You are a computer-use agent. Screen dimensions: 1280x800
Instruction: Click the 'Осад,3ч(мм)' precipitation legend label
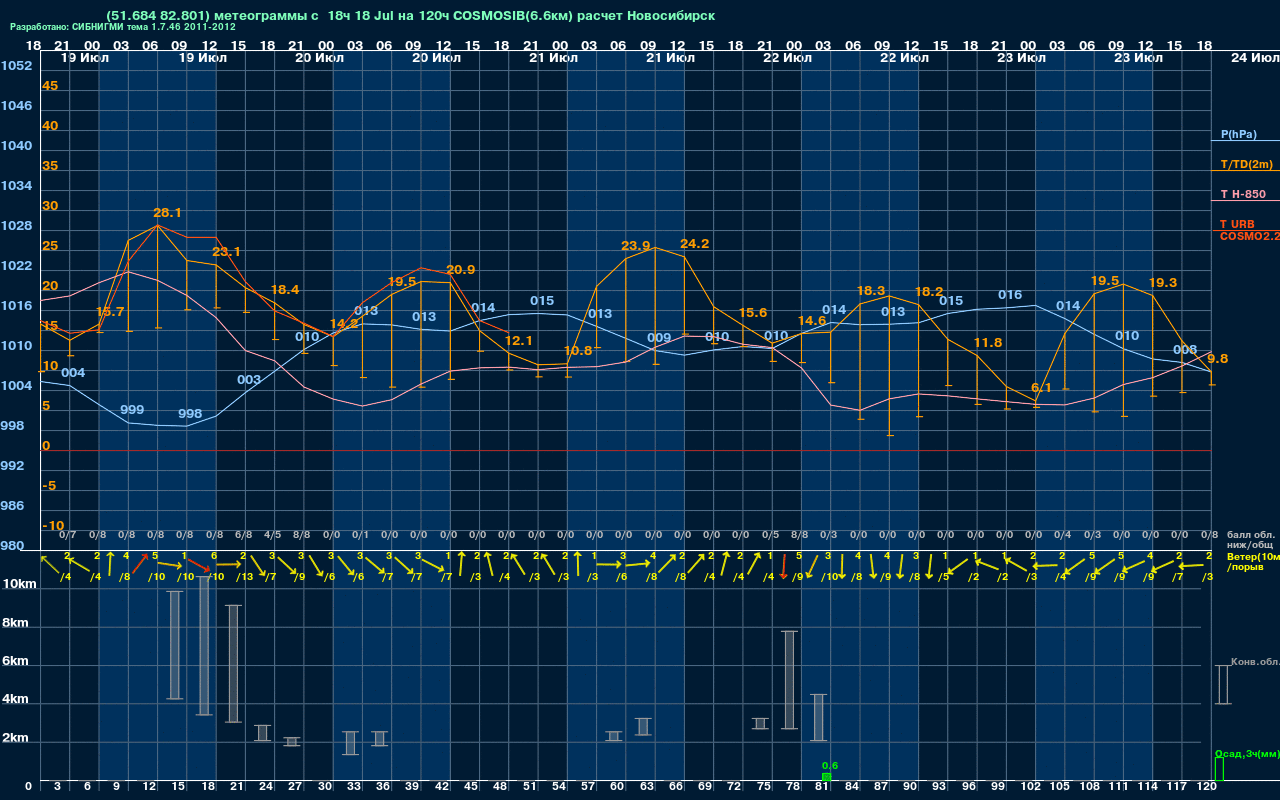[1246, 753]
